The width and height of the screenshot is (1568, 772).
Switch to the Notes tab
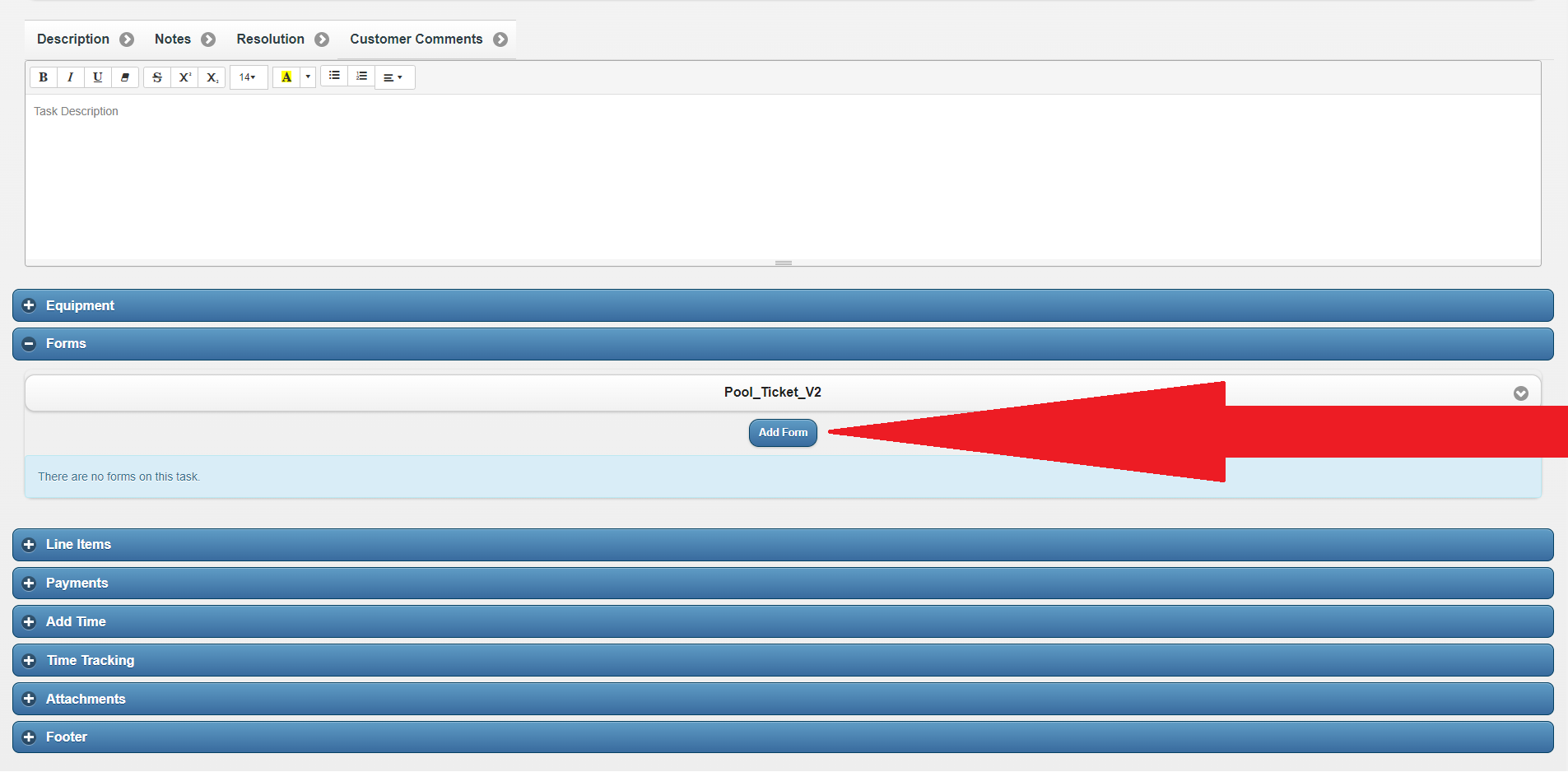[x=173, y=40]
